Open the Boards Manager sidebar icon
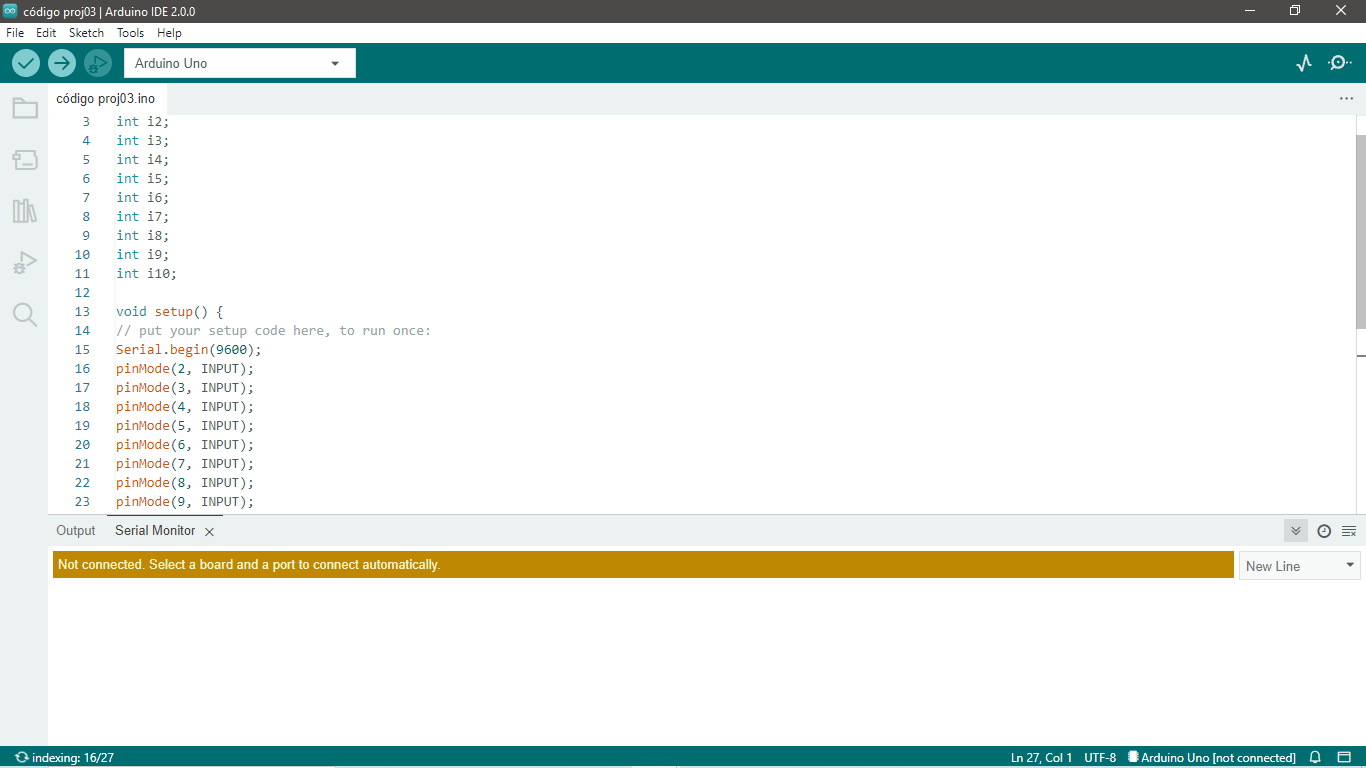 (x=25, y=160)
